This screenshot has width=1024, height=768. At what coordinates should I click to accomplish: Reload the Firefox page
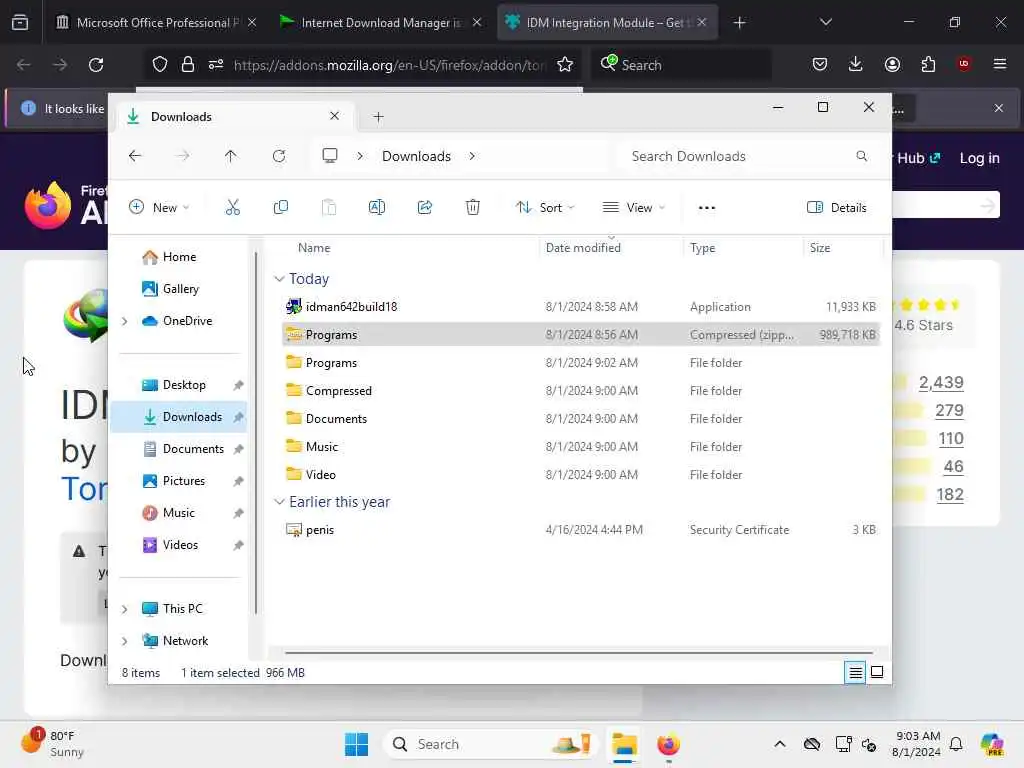[x=96, y=65]
